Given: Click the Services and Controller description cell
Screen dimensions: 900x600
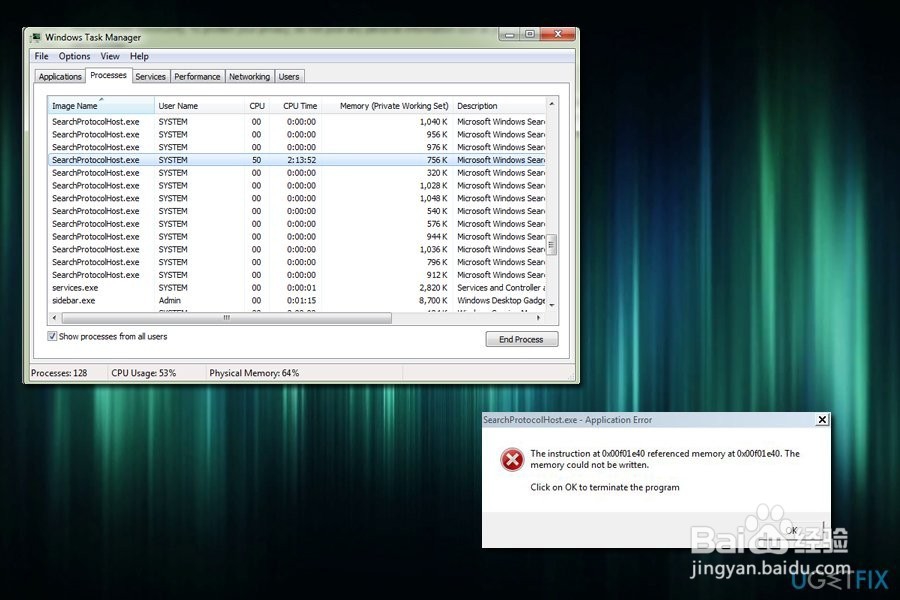Looking at the screenshot, I should click(501, 288).
